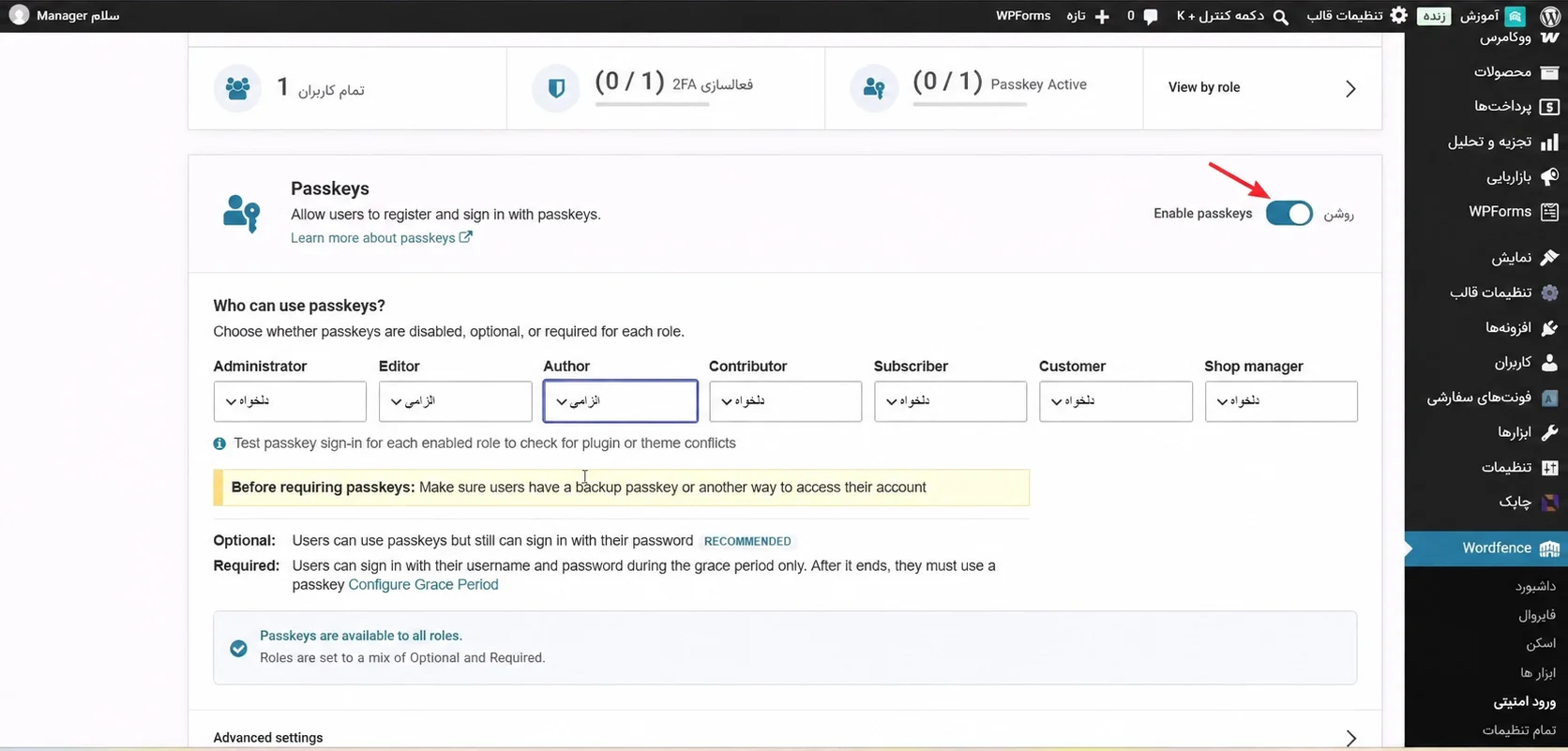Open Wordfence ابزار ها submenu item

pos(1538,673)
